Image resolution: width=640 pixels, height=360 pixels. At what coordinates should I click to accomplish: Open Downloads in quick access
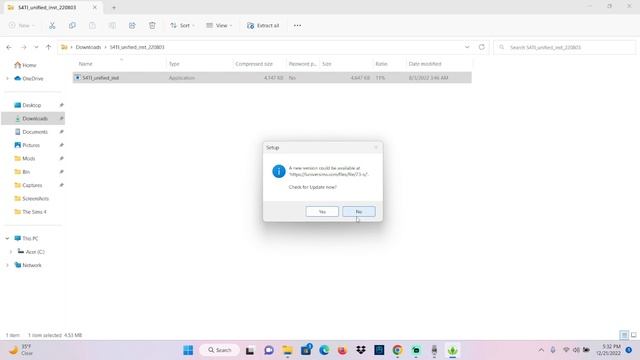point(33,118)
